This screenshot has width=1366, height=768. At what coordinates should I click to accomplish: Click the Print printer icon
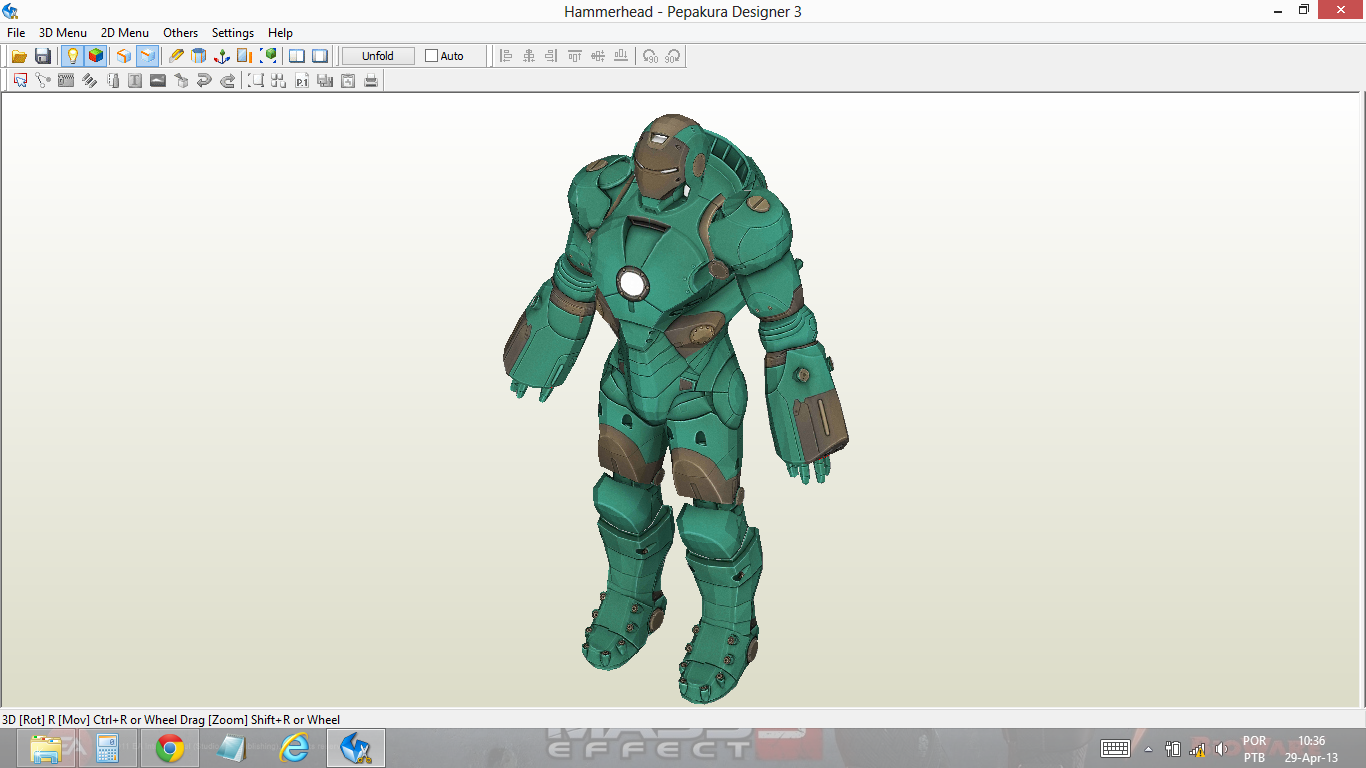click(371, 80)
